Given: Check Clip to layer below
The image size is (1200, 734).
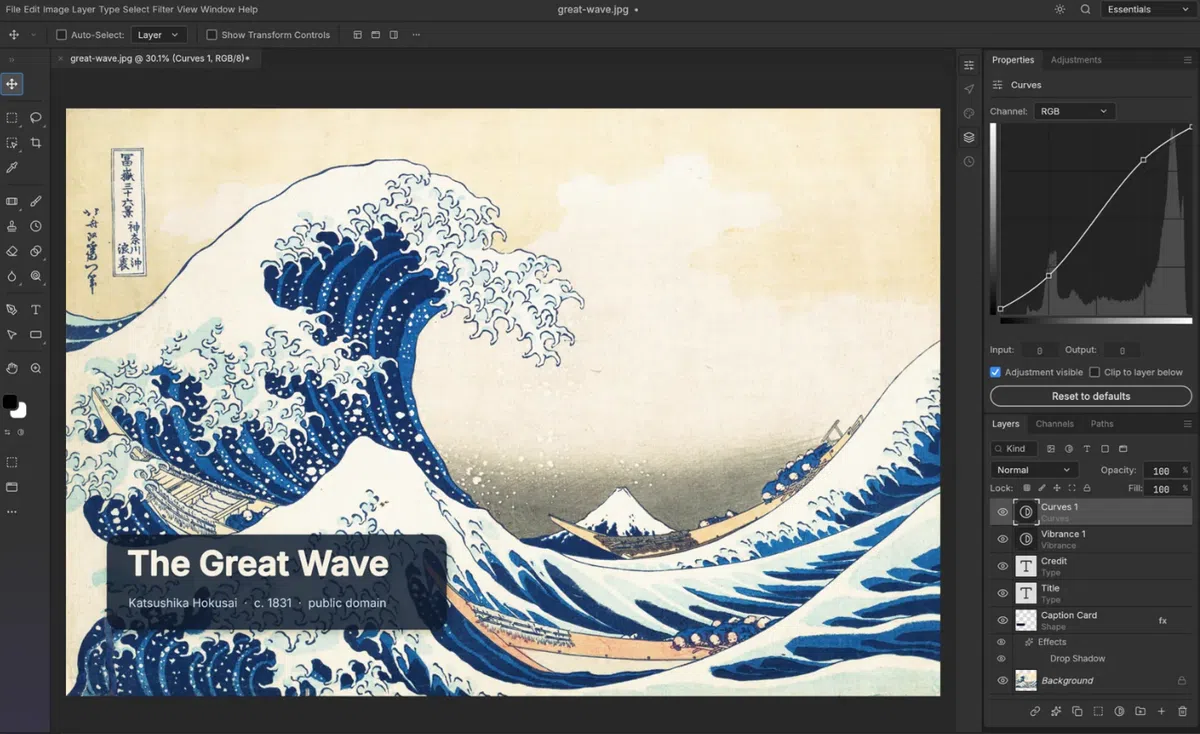Looking at the screenshot, I should (x=1095, y=372).
